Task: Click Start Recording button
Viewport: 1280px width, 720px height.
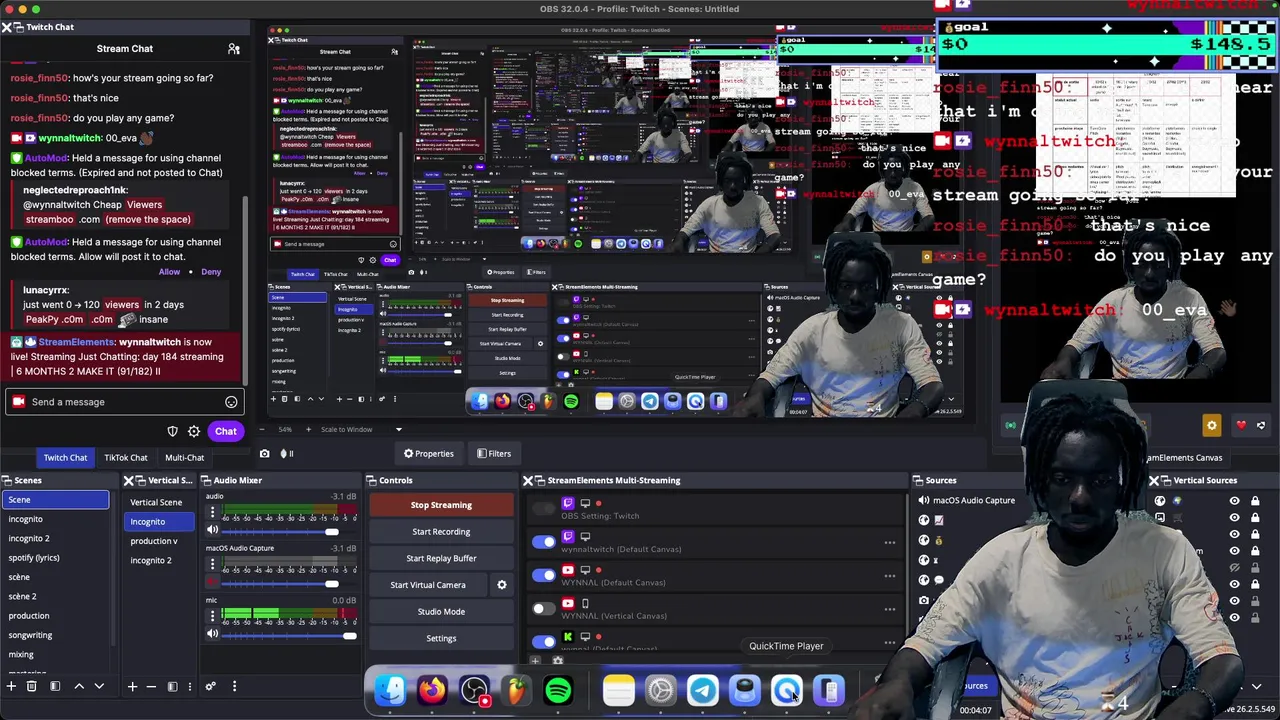Action: (441, 532)
